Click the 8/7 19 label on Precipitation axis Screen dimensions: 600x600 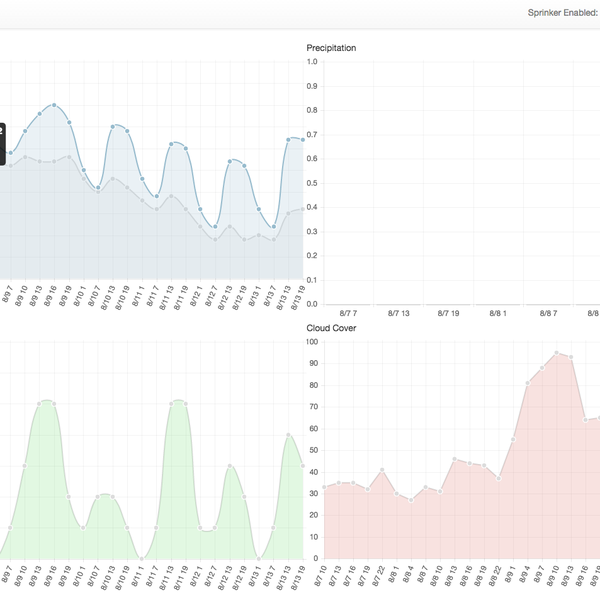coord(448,313)
